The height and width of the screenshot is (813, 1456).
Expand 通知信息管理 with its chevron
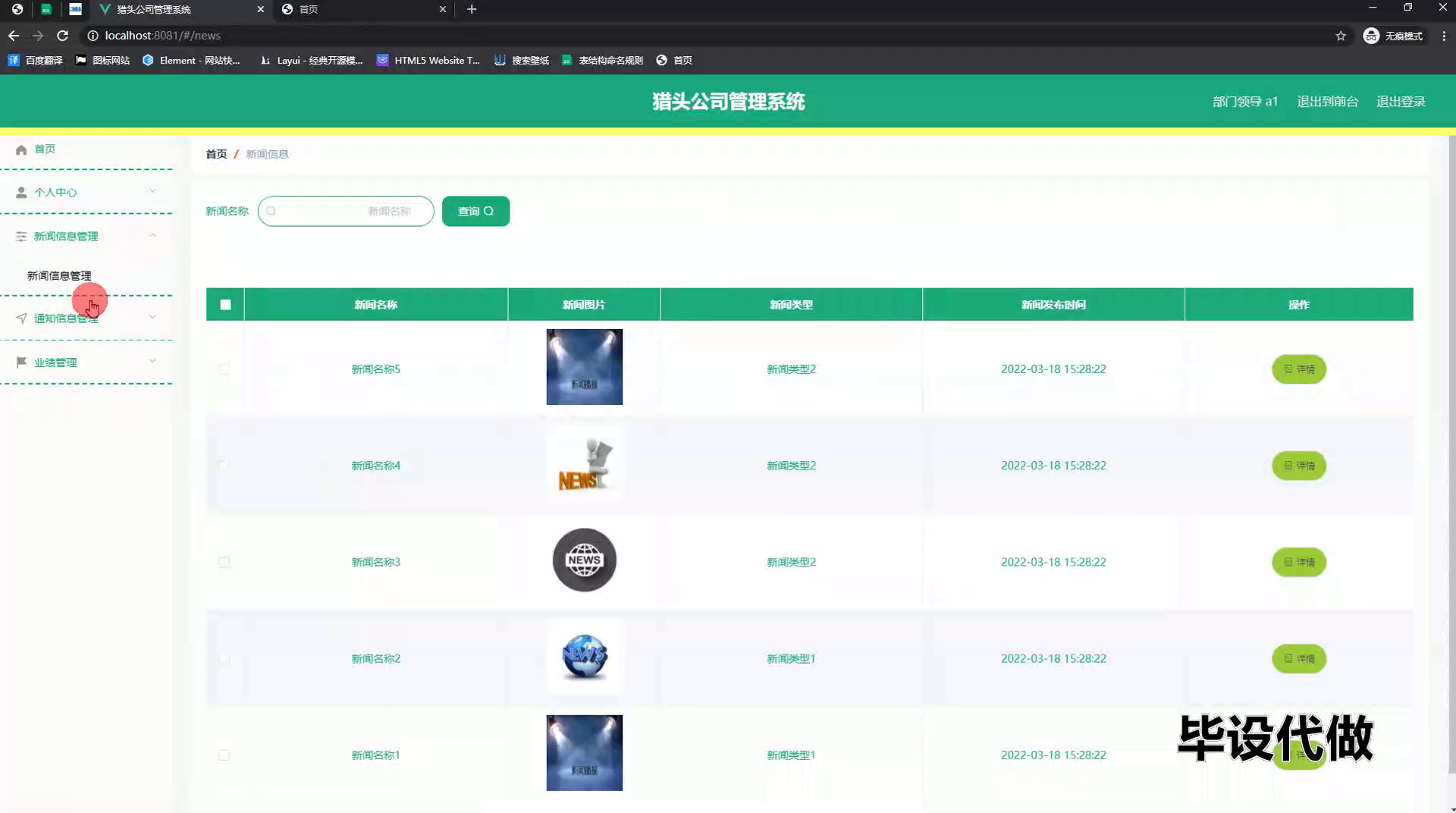tap(152, 317)
